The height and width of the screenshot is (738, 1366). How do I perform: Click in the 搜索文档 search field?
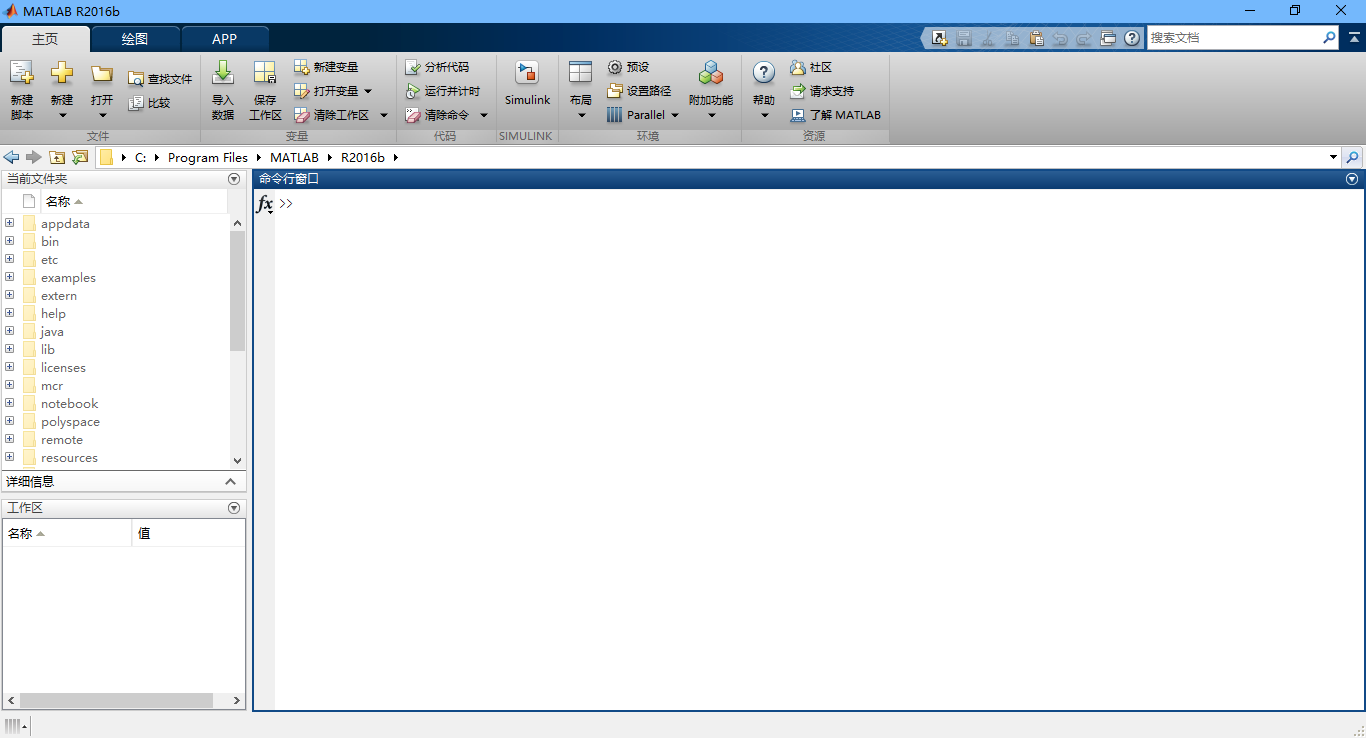point(1233,38)
